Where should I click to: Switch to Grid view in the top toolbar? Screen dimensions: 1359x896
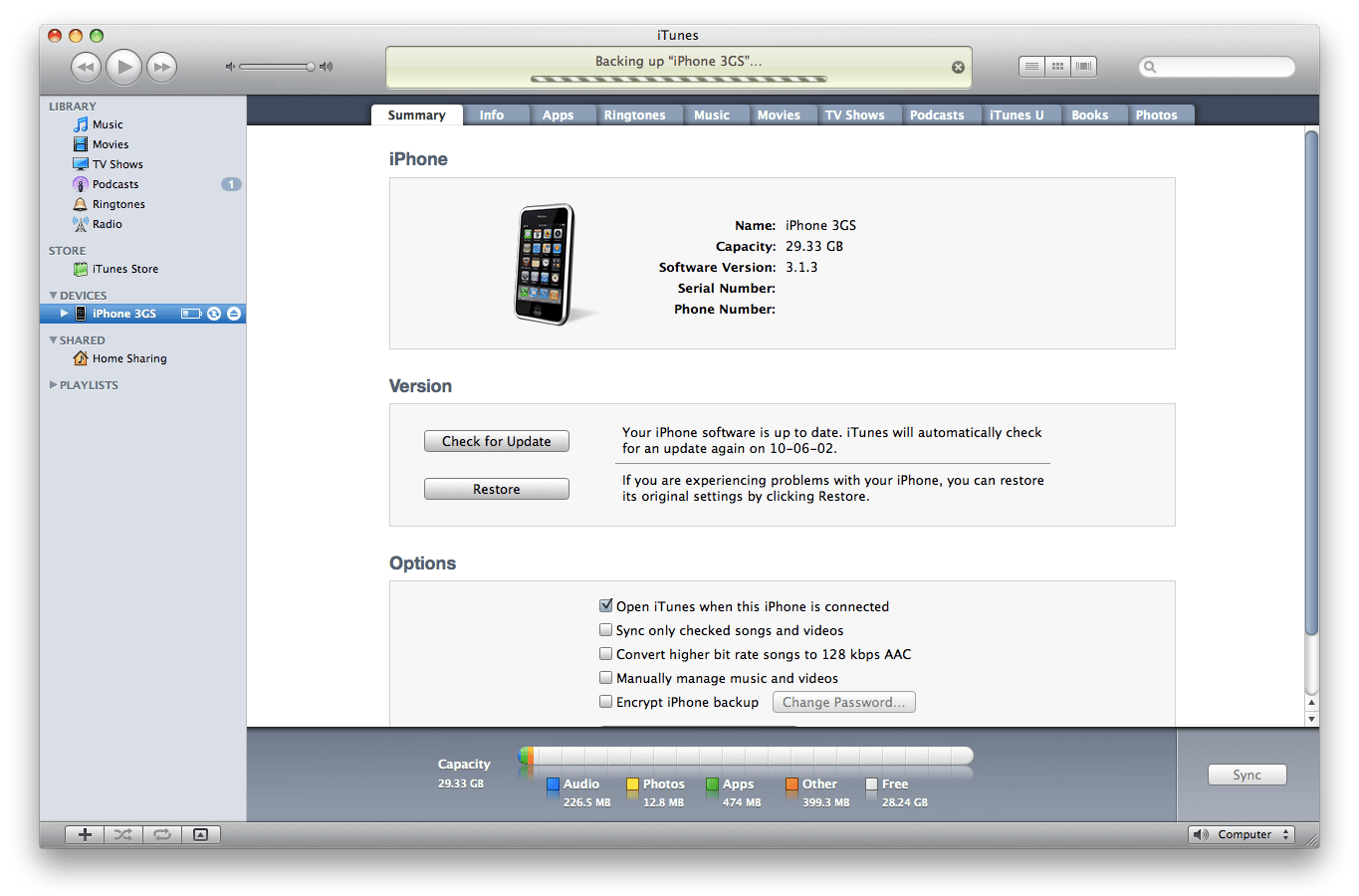point(1057,66)
